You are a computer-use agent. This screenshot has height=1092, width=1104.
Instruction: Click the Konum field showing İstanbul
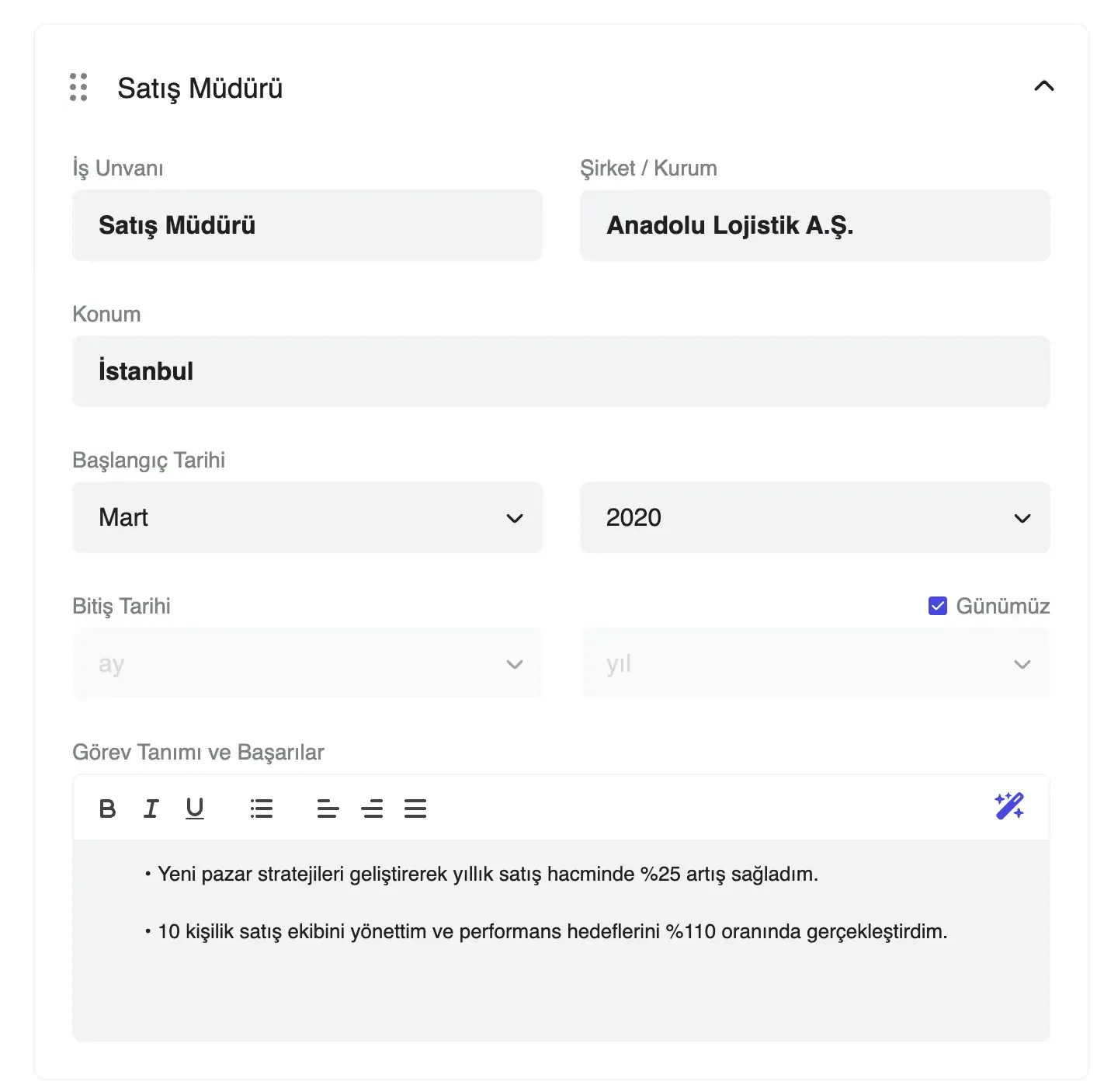point(561,371)
